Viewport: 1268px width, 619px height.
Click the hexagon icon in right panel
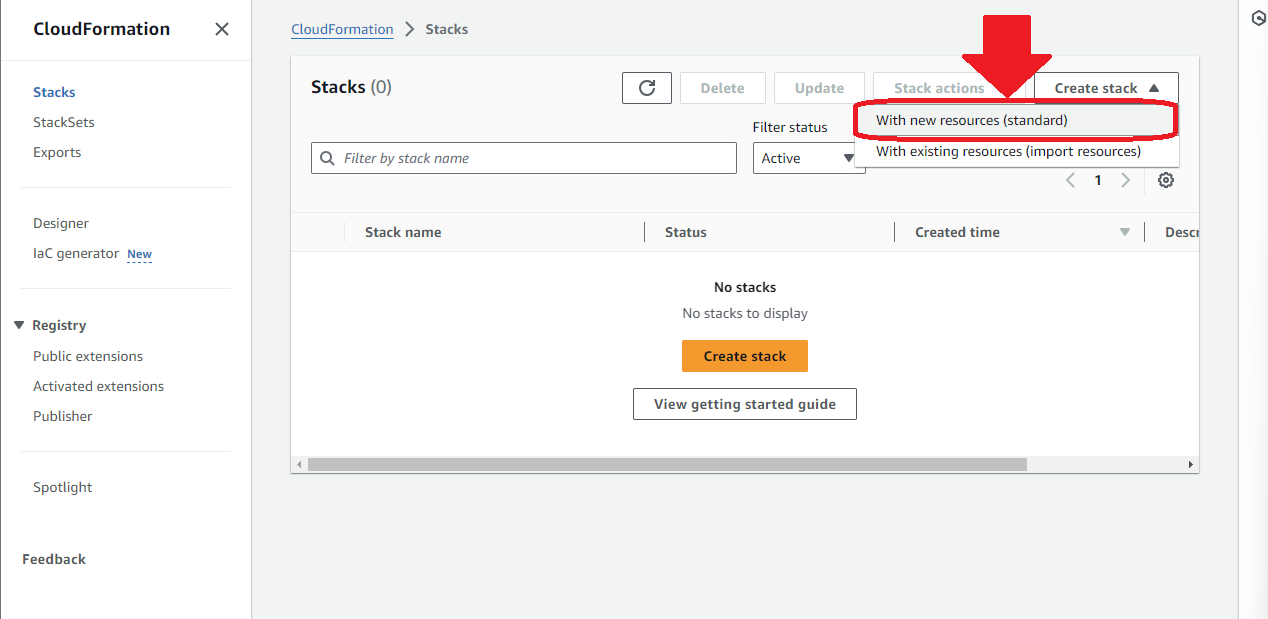point(1259,18)
